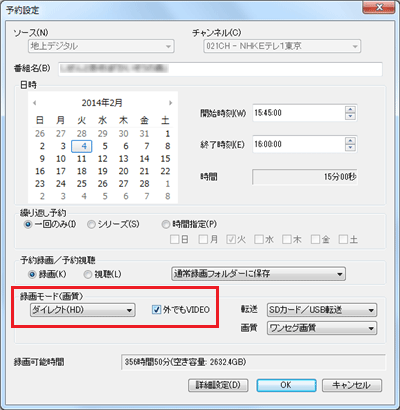Toggle the 外でもVIDEO checkbox

coord(156,310)
